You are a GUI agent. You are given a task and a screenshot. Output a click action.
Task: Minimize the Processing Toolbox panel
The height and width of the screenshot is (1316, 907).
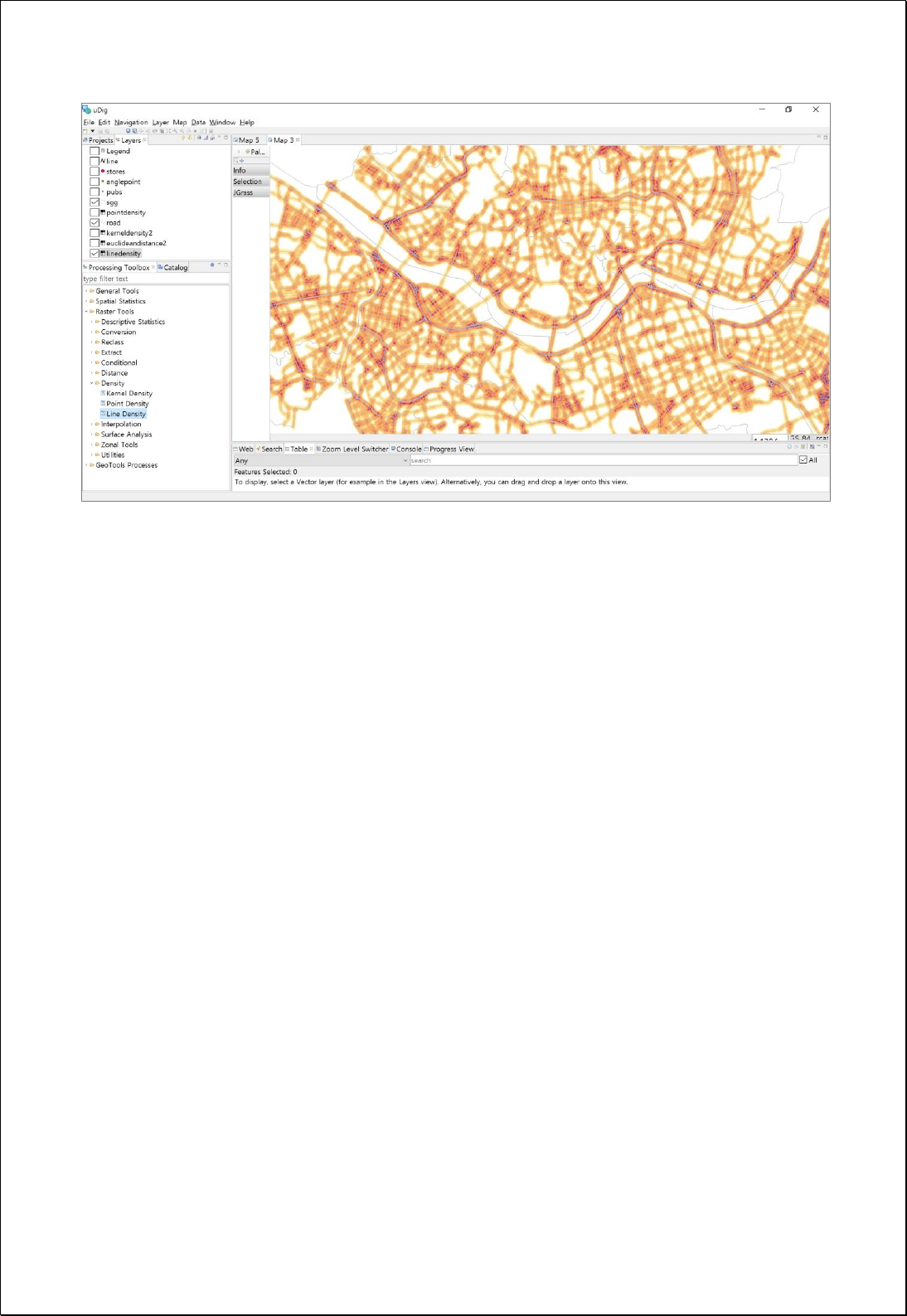coord(220,265)
